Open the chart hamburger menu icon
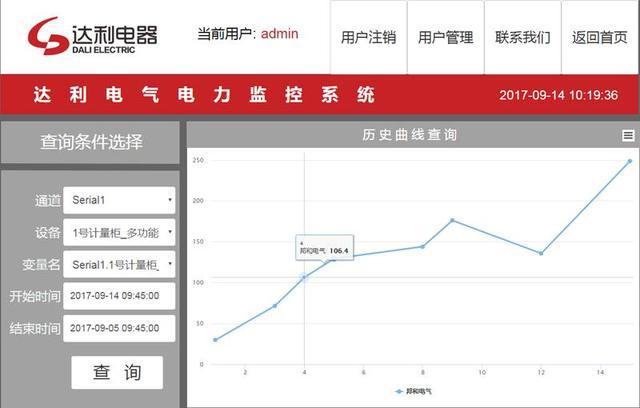640x408 pixels. pyautogui.click(x=628, y=135)
